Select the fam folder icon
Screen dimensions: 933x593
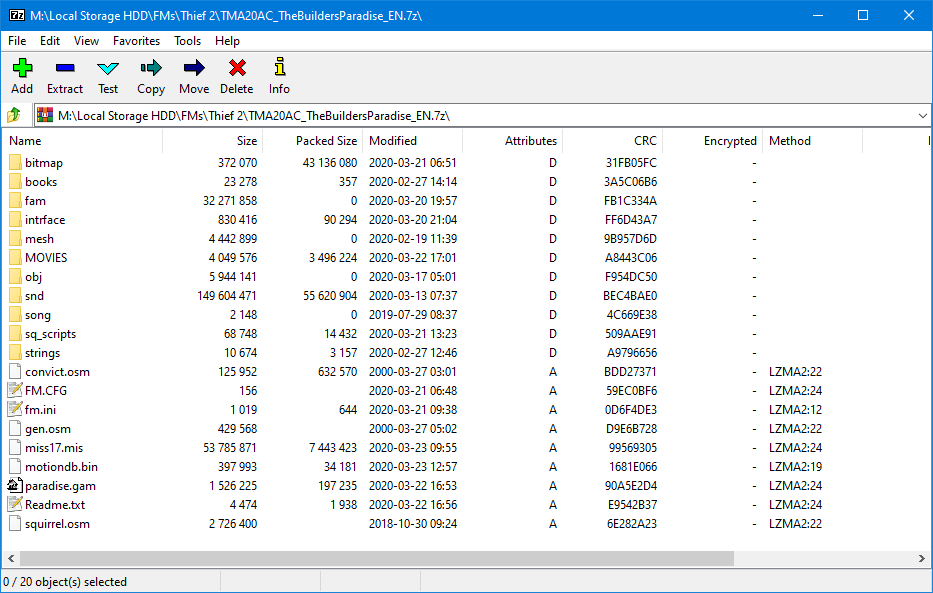(15, 200)
